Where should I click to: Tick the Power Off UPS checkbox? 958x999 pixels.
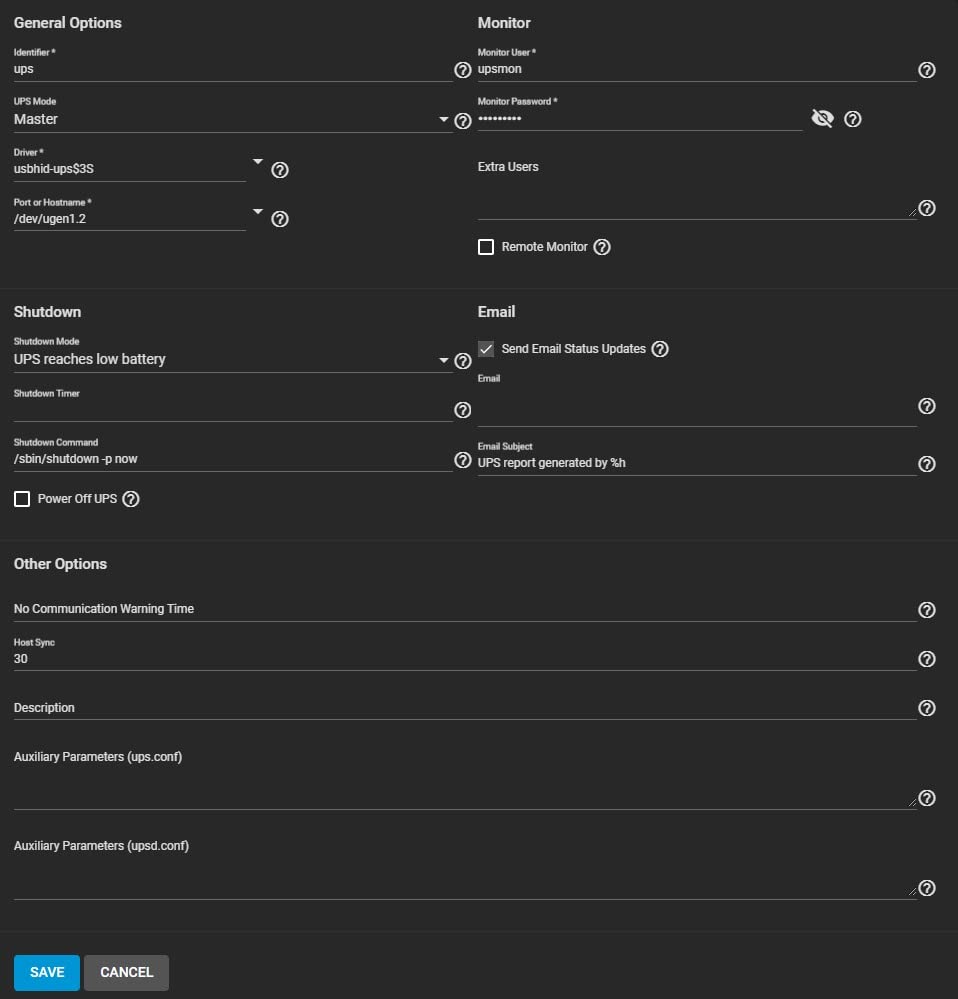click(x=22, y=499)
